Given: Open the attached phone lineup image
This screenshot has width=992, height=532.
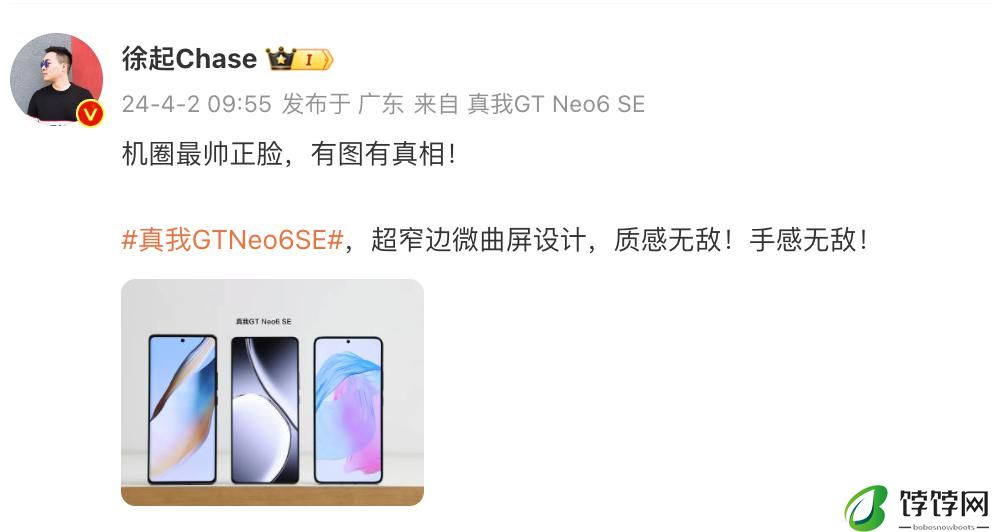Looking at the screenshot, I should coord(272,392).
